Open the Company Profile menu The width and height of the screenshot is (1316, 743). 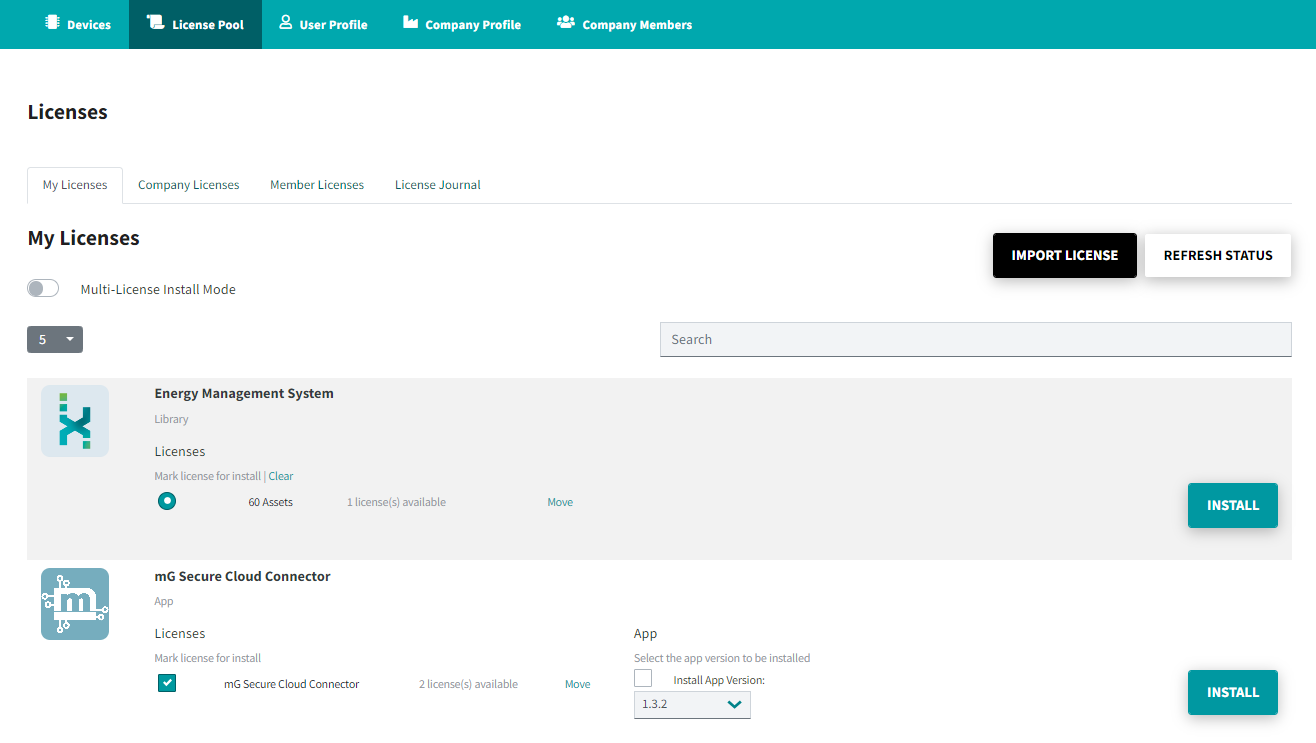(461, 24)
